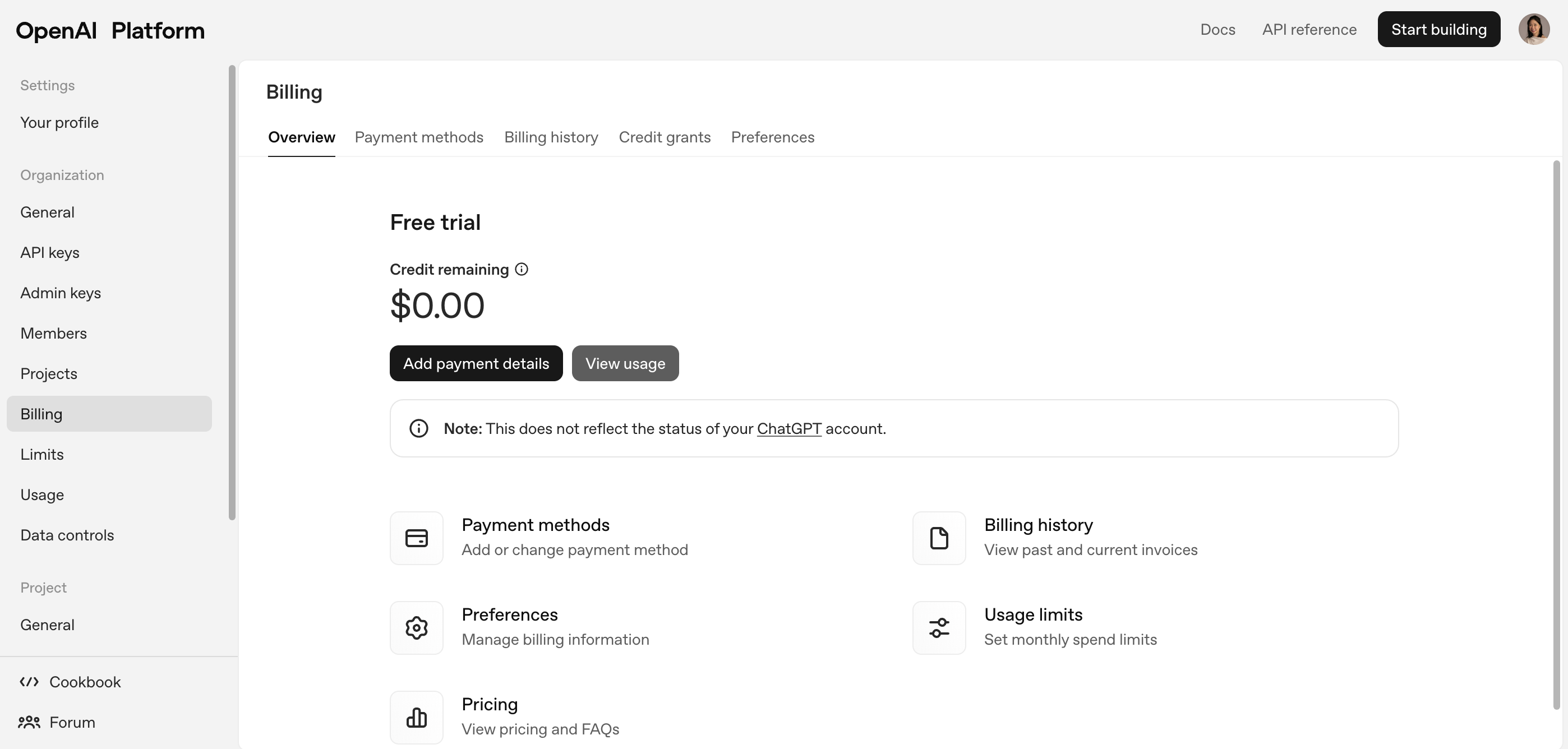This screenshot has width=1568, height=749.
Task: Click the Usage limits sliders icon
Action: coord(939,627)
